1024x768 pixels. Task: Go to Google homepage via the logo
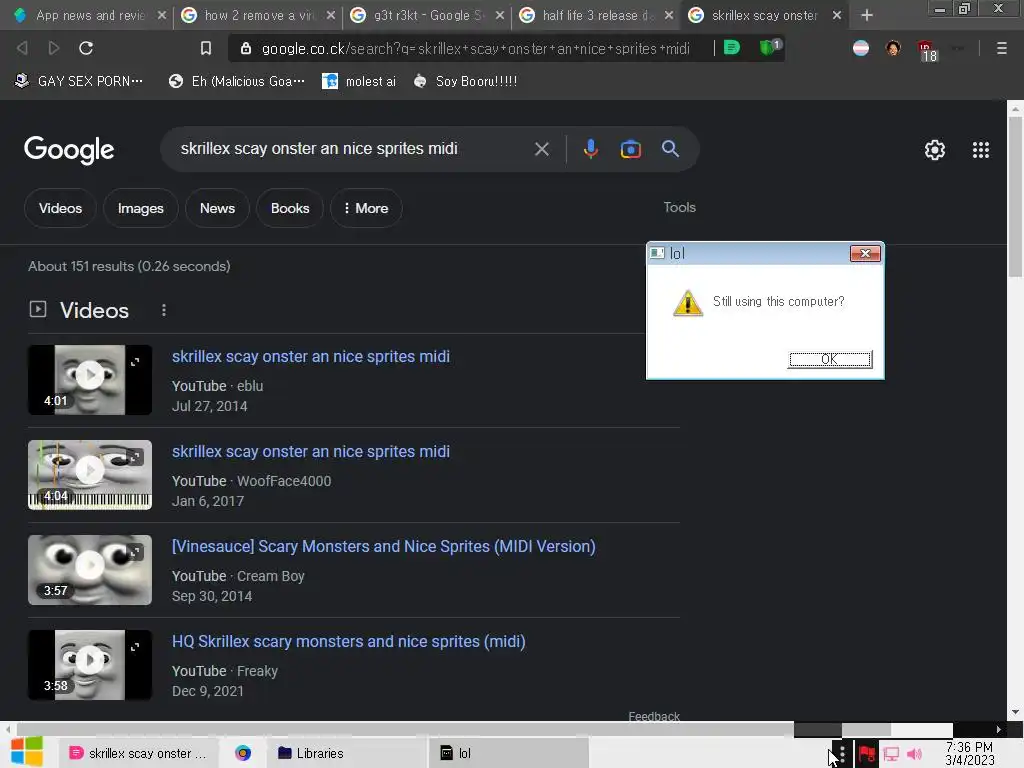pyautogui.click(x=69, y=150)
